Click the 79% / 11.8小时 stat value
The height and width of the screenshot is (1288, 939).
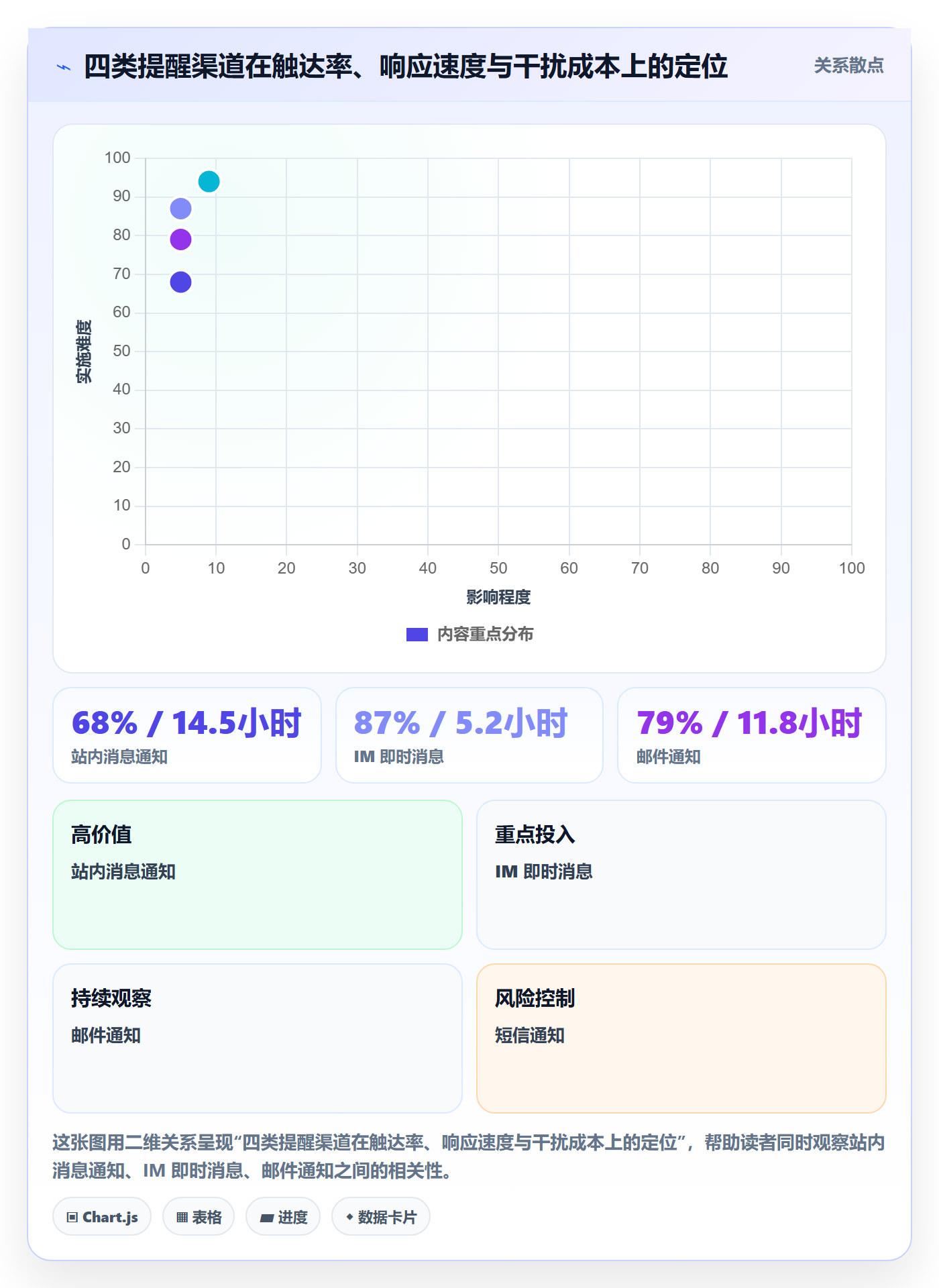point(749,723)
